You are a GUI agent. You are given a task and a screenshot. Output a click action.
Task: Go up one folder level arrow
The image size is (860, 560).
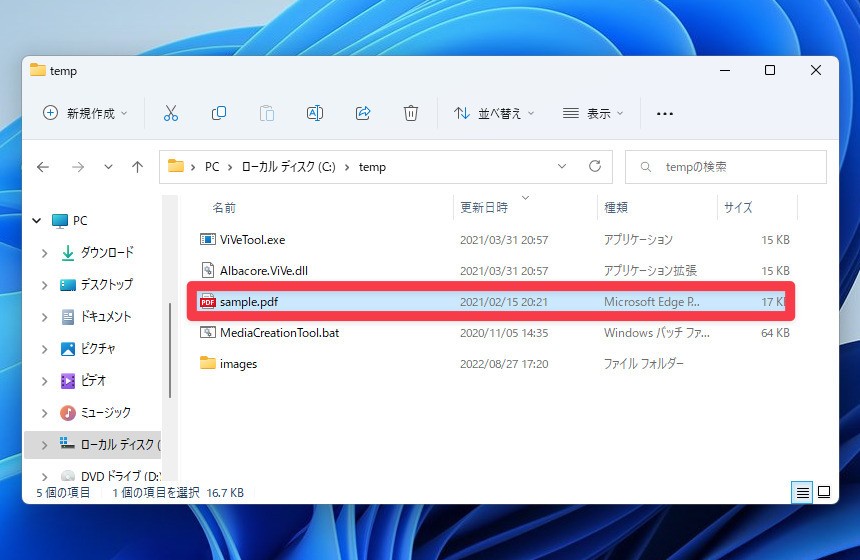pos(137,167)
